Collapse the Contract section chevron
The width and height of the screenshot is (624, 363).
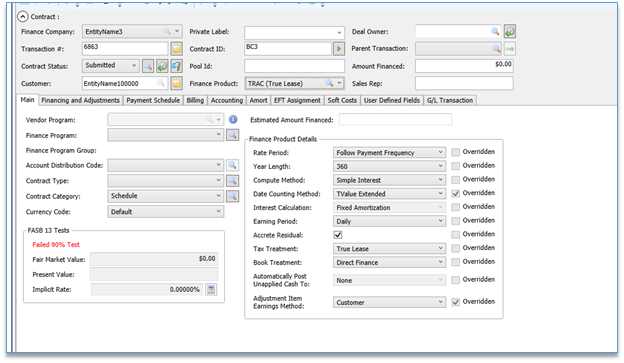(x=23, y=17)
